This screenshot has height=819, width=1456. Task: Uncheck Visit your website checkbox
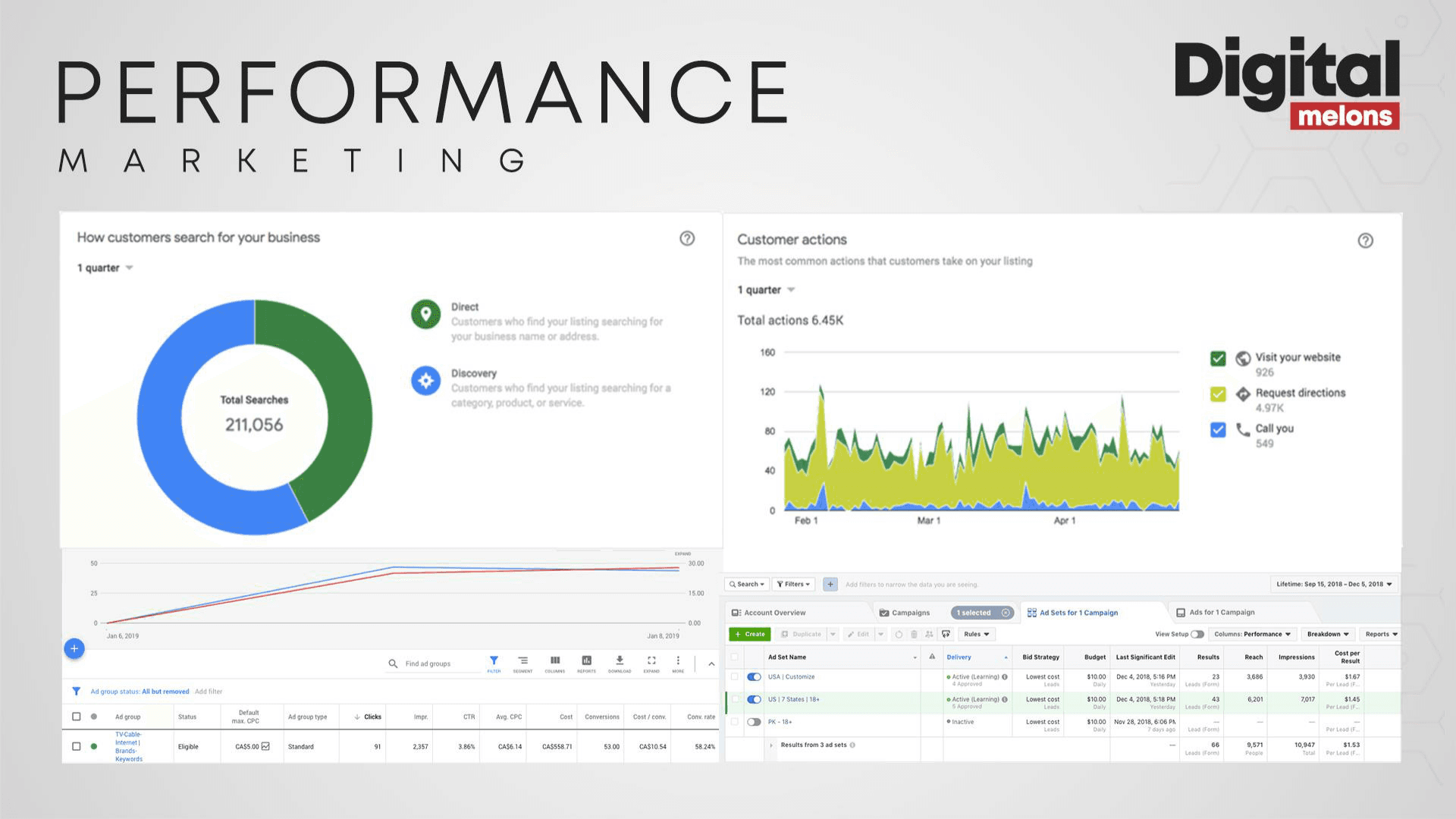(x=1218, y=358)
